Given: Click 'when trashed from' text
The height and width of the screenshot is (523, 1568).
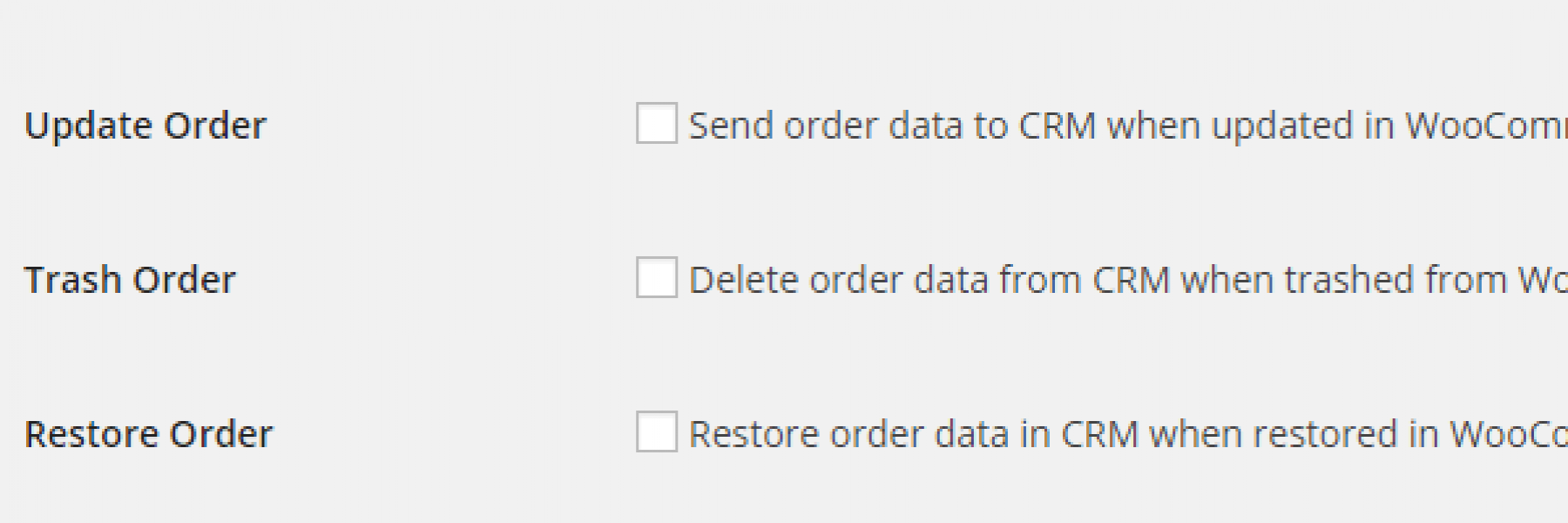Looking at the screenshot, I should (1344, 280).
